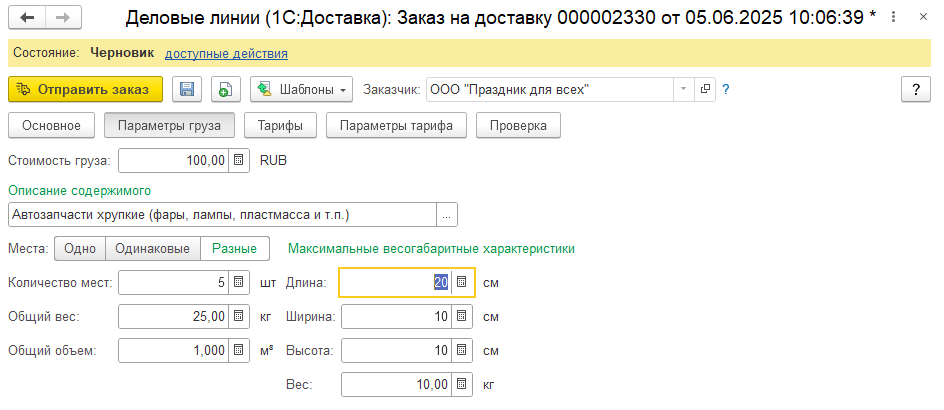Open calculator for Длина field
944x410 pixels.
[x=461, y=282]
